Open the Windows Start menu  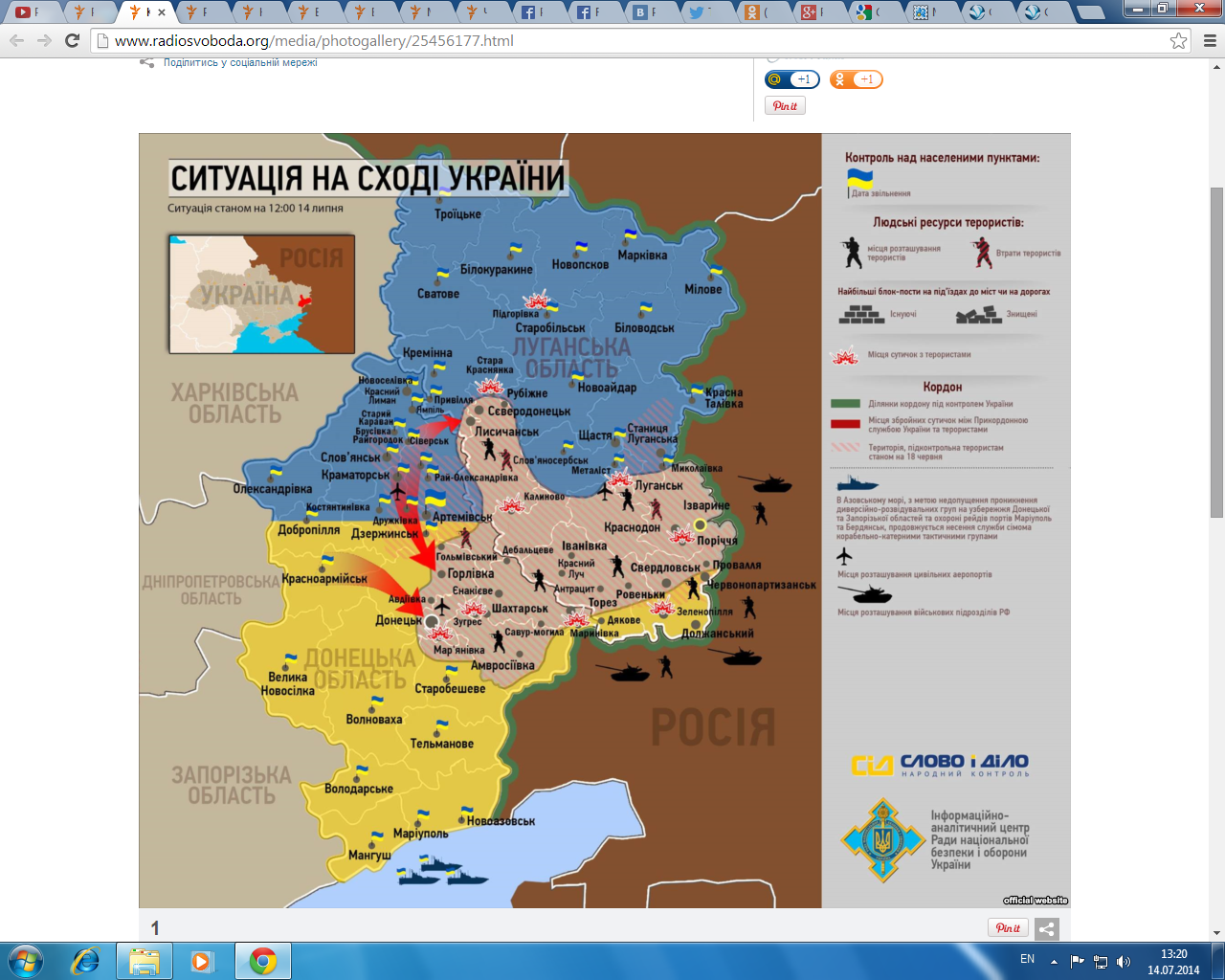tap(25, 961)
